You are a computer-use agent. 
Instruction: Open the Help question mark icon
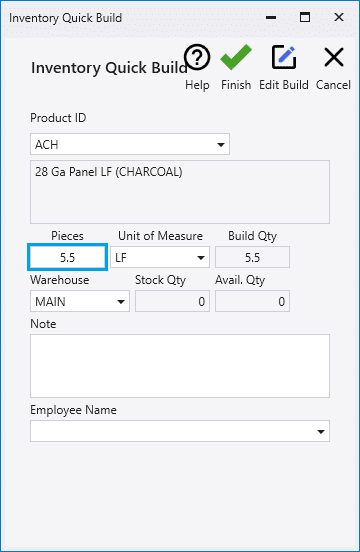click(x=197, y=57)
